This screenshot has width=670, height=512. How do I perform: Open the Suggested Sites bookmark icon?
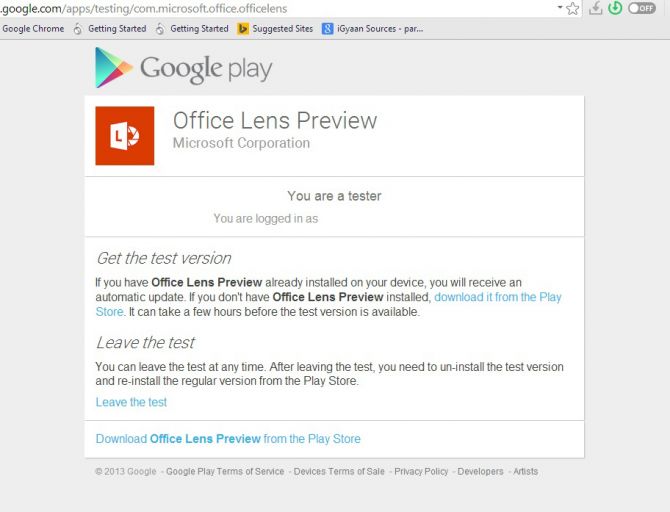coord(243,29)
